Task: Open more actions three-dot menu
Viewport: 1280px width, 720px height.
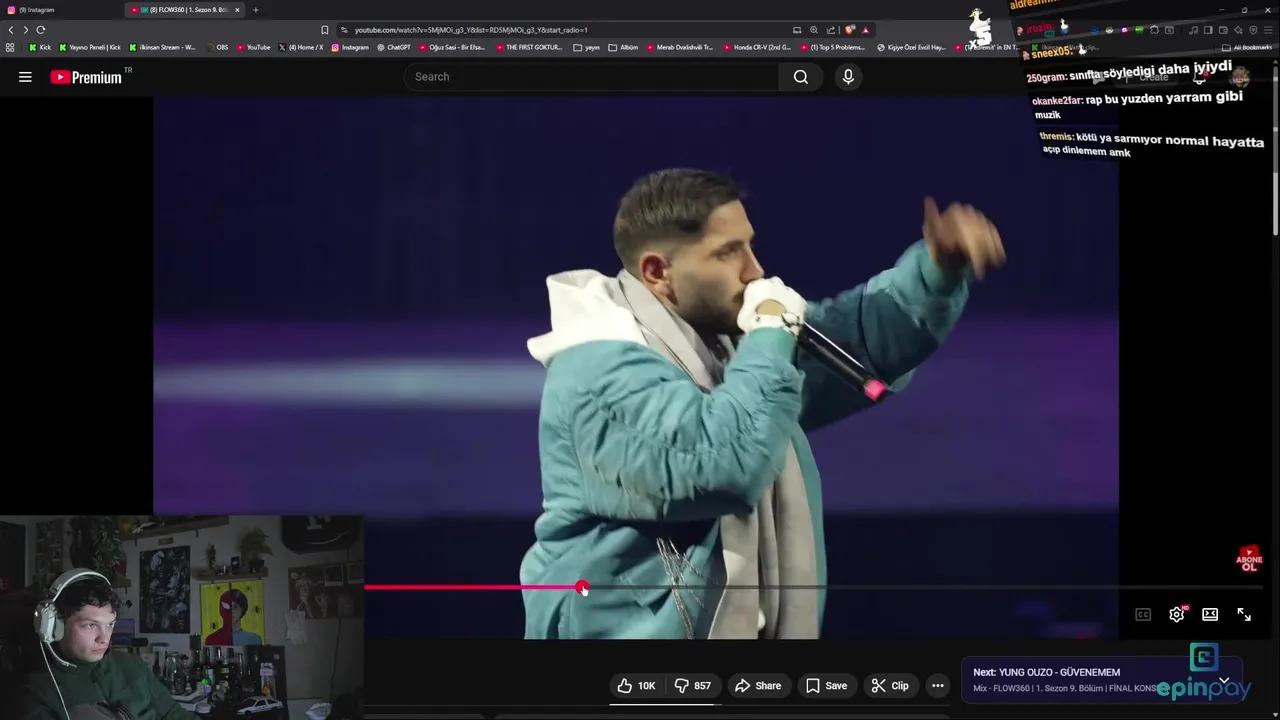Action: 937,685
